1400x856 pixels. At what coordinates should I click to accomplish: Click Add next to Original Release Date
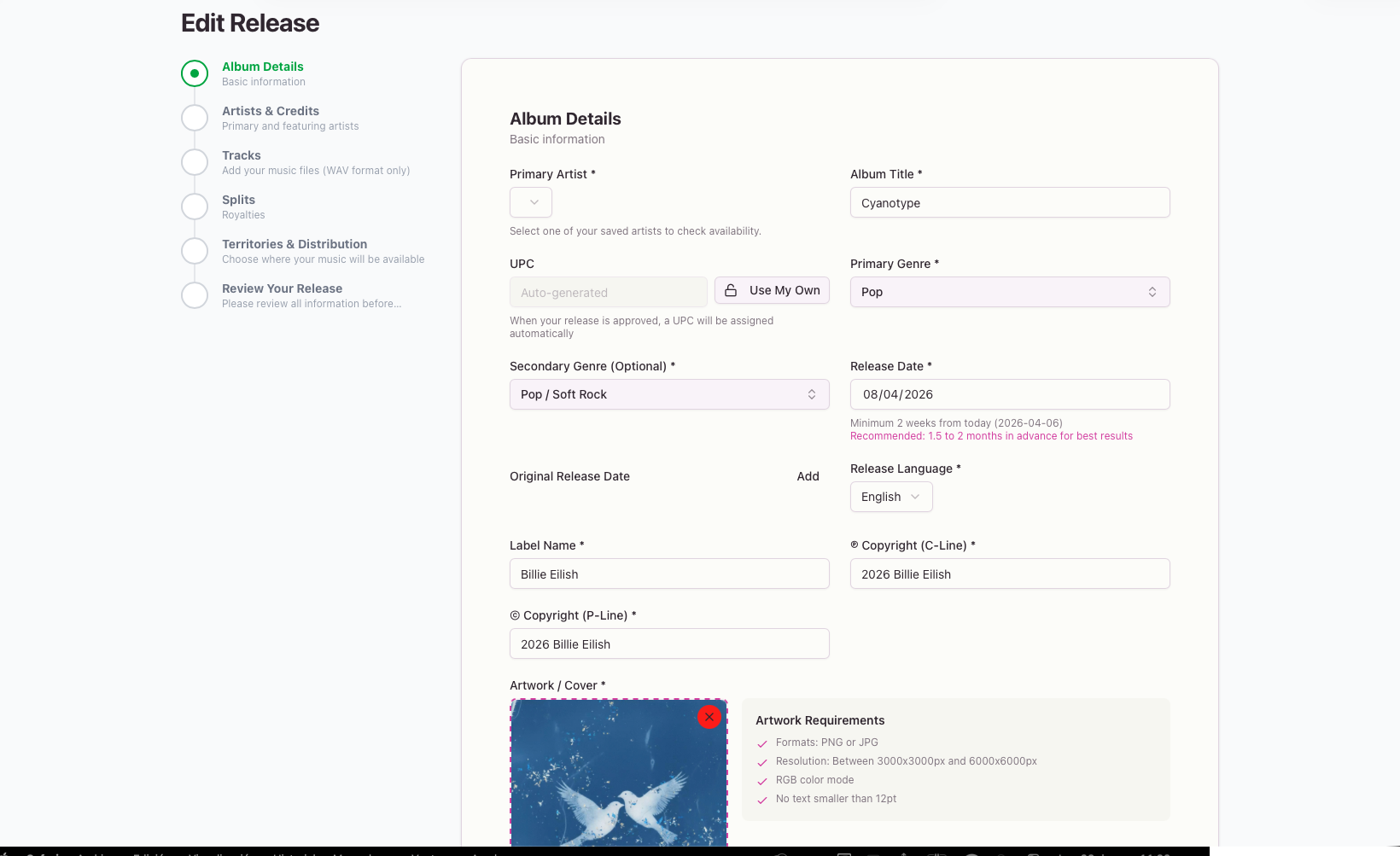click(x=808, y=476)
